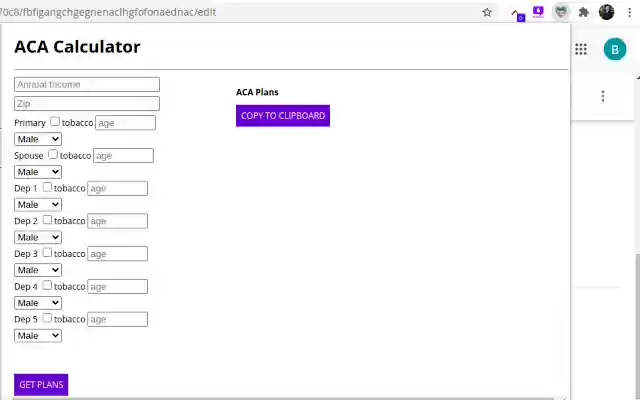
Task: Open the teal B account avatar
Action: tap(615, 49)
